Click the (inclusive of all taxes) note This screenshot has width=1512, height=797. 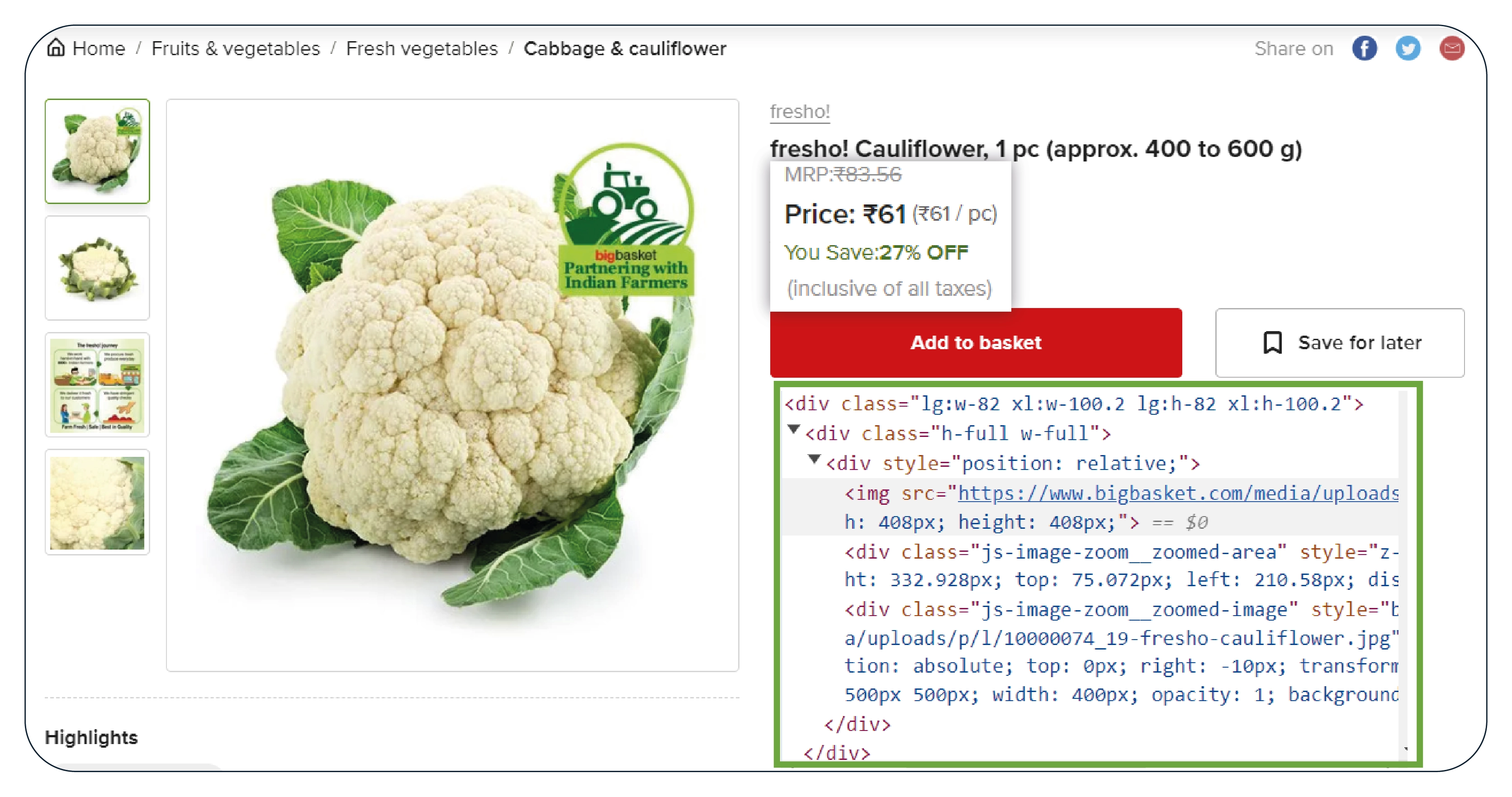889,289
